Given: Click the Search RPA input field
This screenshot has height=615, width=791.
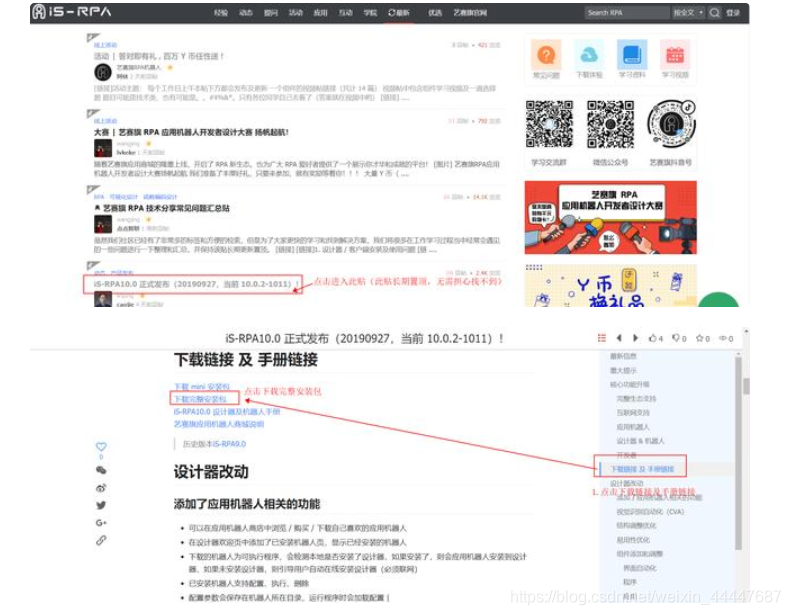Looking at the screenshot, I should (x=627, y=13).
